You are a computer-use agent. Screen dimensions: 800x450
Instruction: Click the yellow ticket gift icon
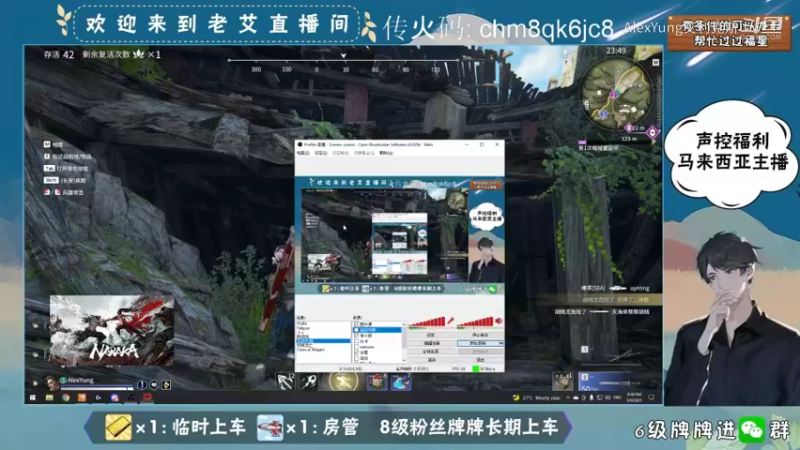118,428
